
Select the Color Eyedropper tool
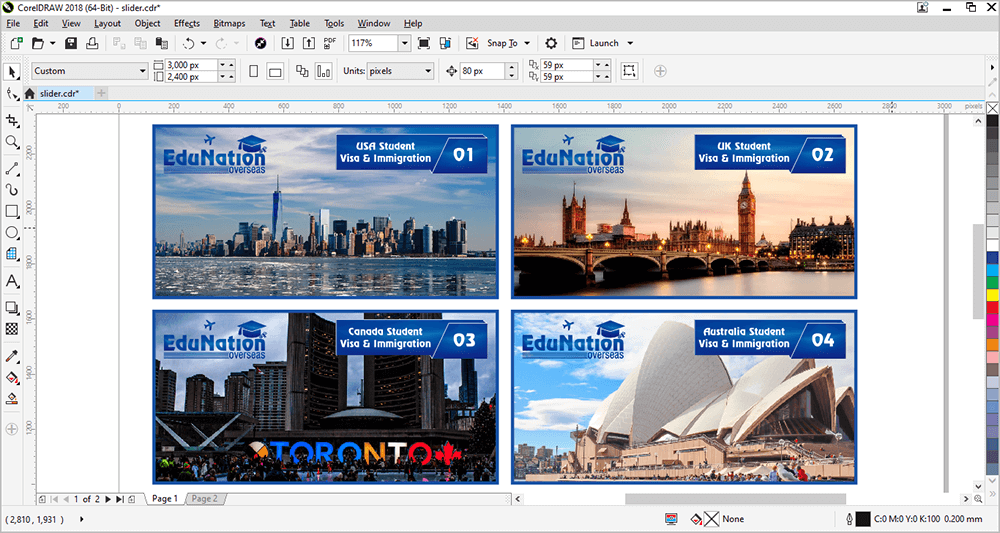click(11, 356)
